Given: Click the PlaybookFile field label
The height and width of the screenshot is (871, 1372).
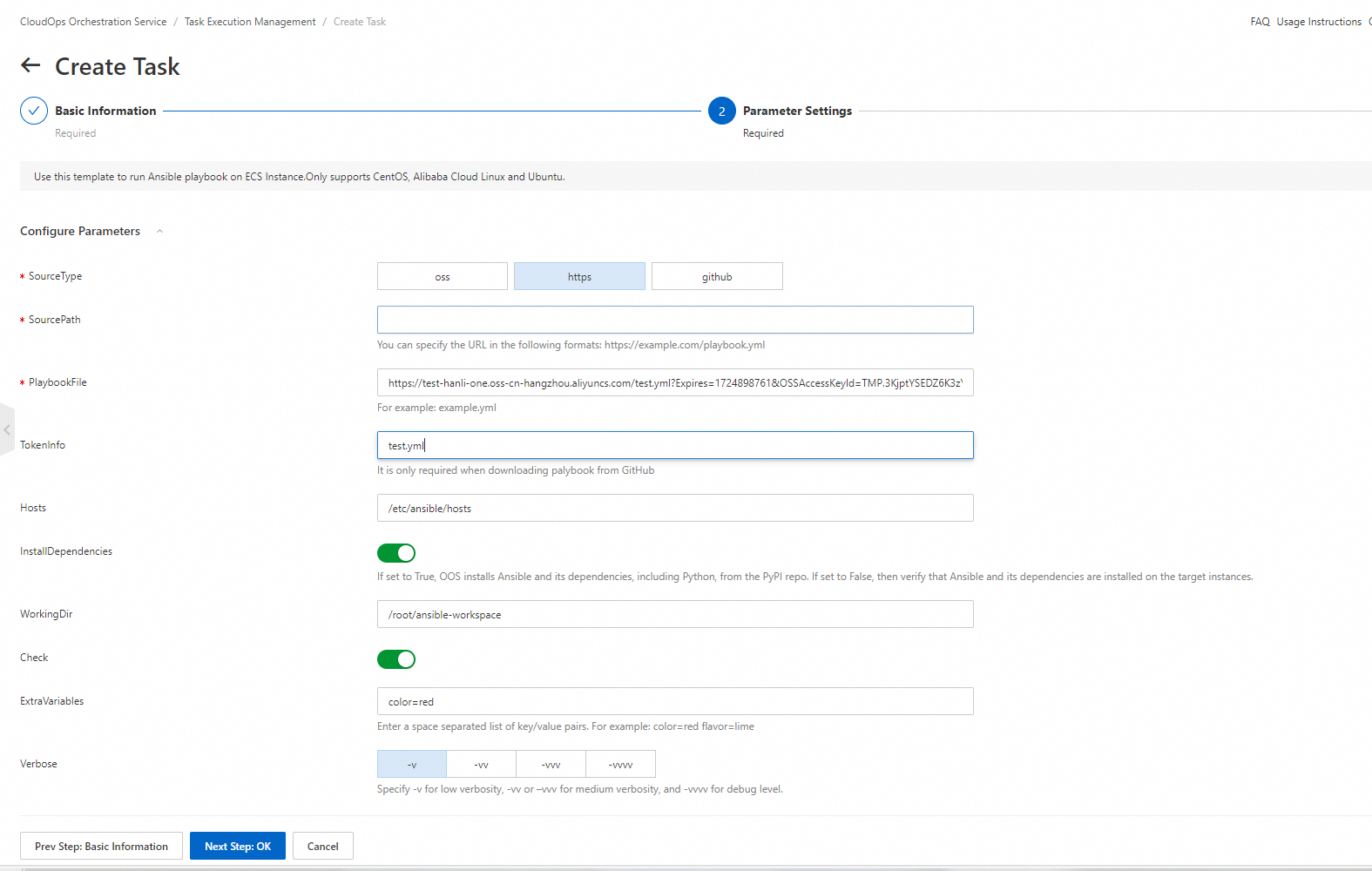Looking at the screenshot, I should point(57,382).
